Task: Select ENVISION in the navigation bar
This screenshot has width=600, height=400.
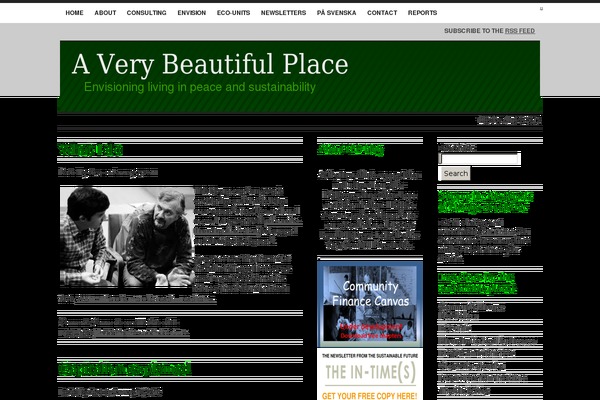Action: 192,13
